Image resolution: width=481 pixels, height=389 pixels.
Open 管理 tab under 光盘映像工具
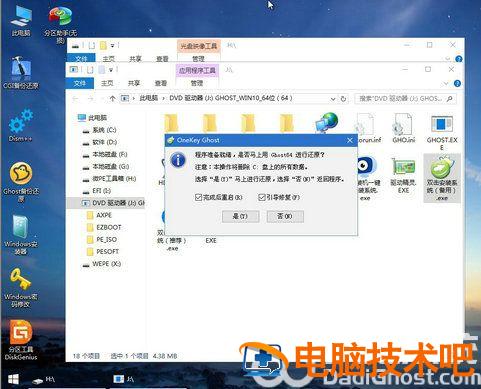tap(198, 59)
